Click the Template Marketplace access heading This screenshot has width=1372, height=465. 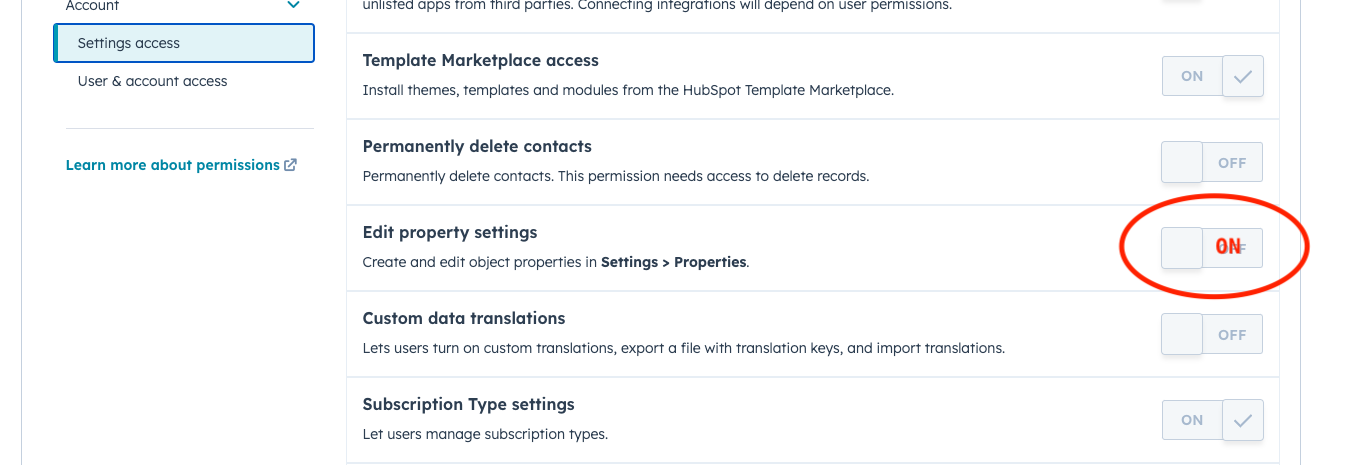pyautogui.click(x=480, y=61)
